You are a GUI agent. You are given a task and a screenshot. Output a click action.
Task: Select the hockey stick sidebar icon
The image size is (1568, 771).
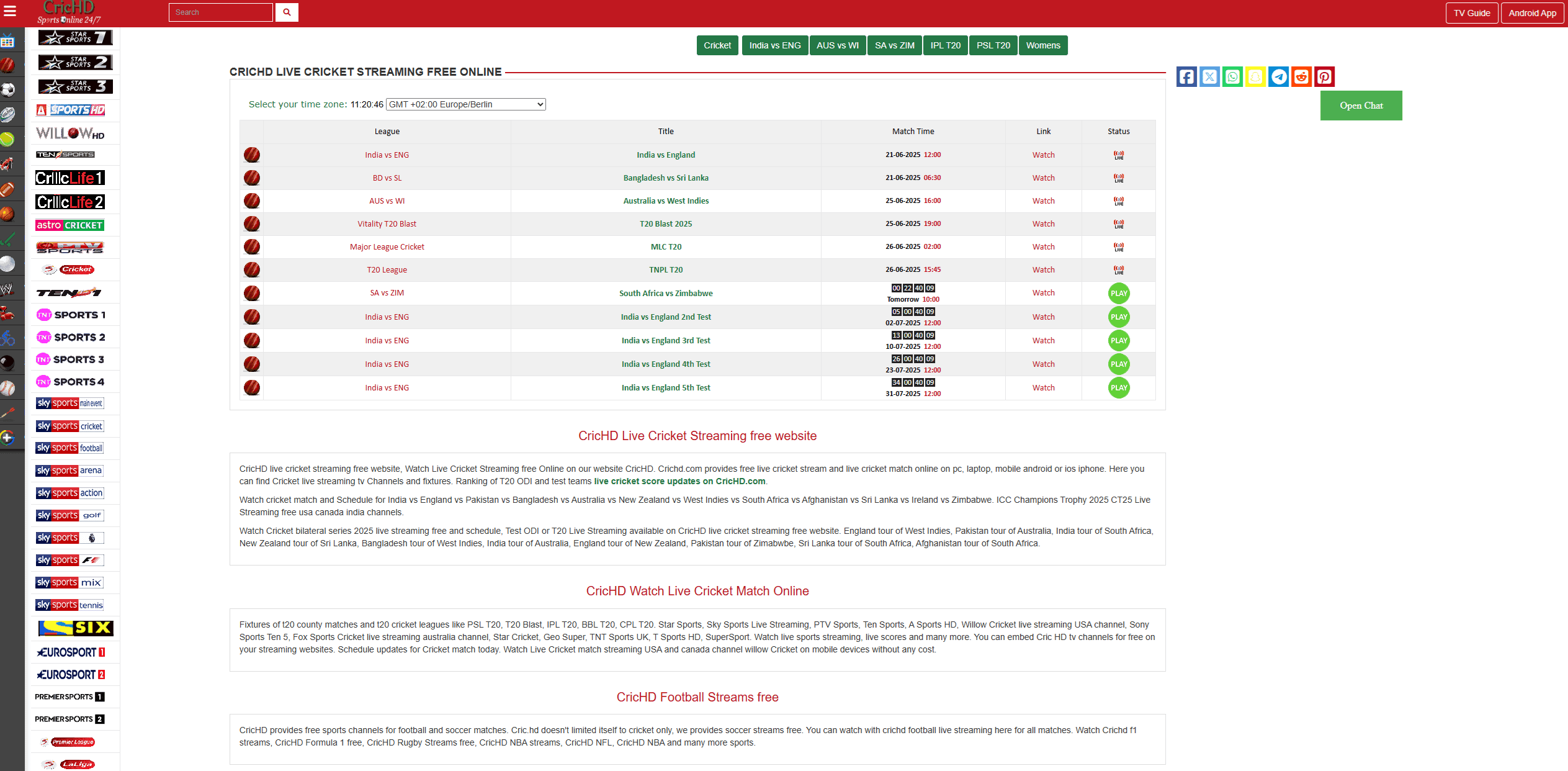point(7,239)
